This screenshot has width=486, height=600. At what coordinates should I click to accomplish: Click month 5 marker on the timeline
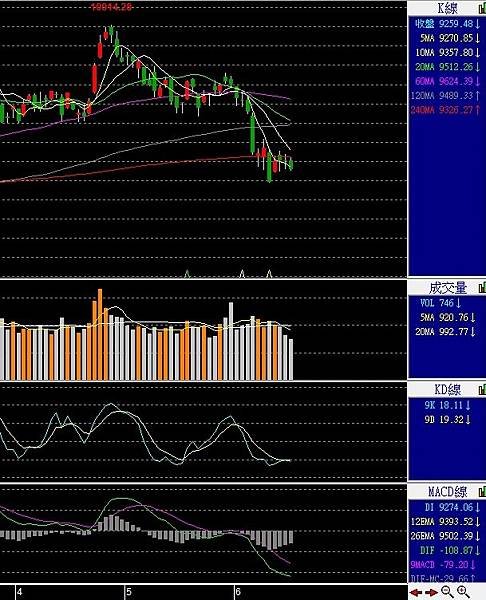pyautogui.click(x=129, y=592)
